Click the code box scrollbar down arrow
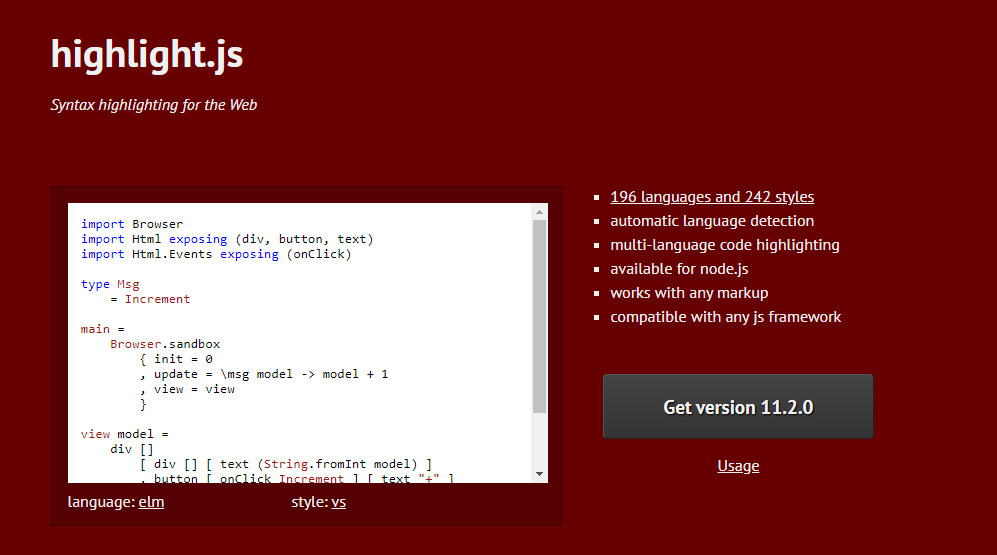 [x=539, y=474]
